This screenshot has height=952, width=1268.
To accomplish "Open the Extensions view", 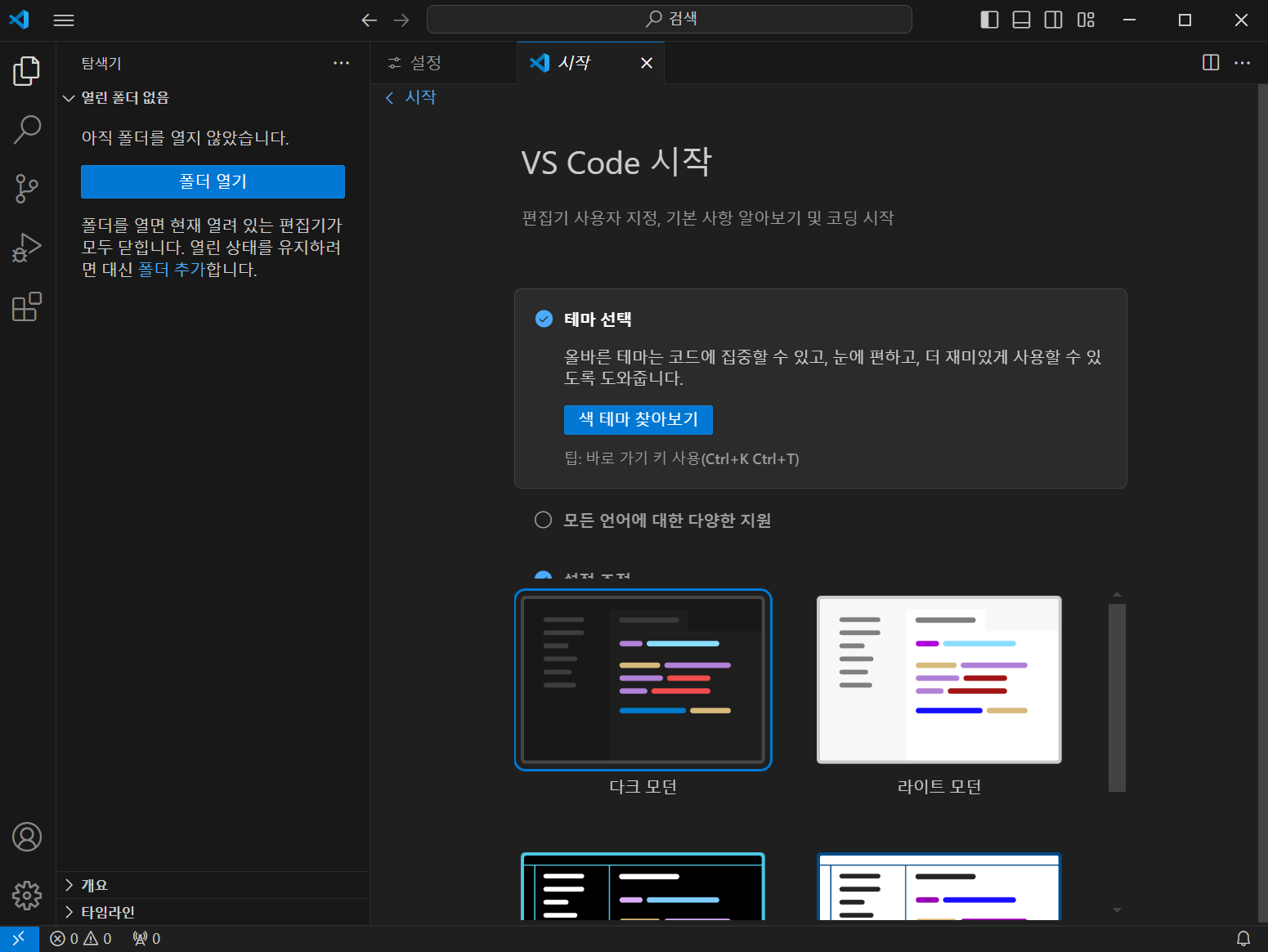I will (27, 306).
